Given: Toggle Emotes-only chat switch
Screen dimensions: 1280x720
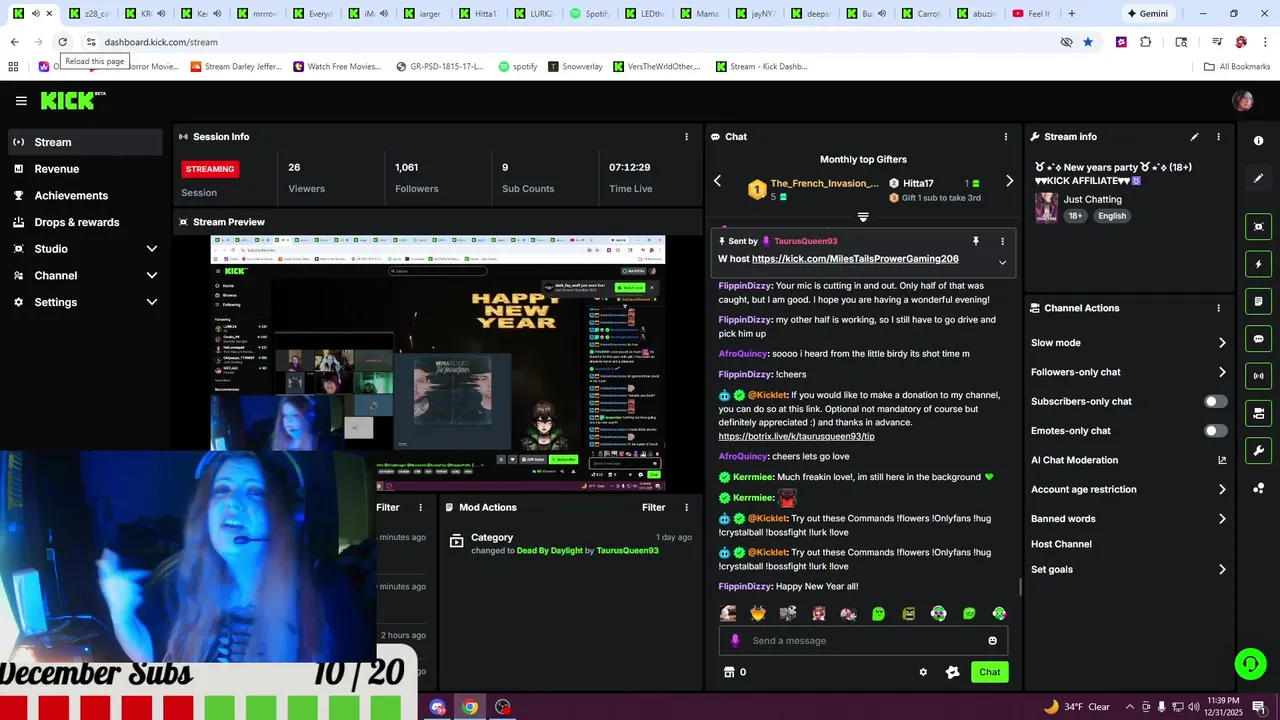Looking at the screenshot, I should point(1216,431).
